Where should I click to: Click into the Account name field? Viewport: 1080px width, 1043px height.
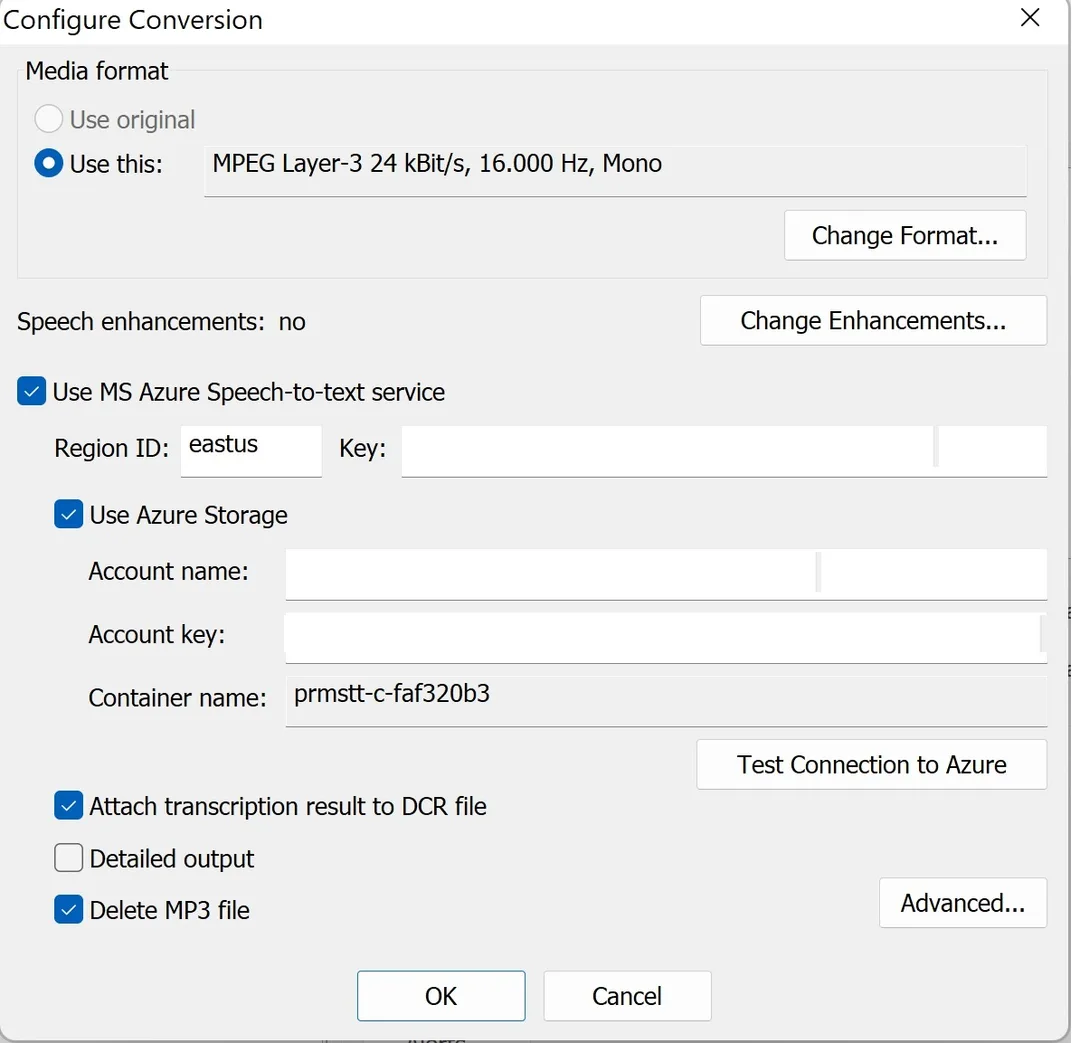666,575
